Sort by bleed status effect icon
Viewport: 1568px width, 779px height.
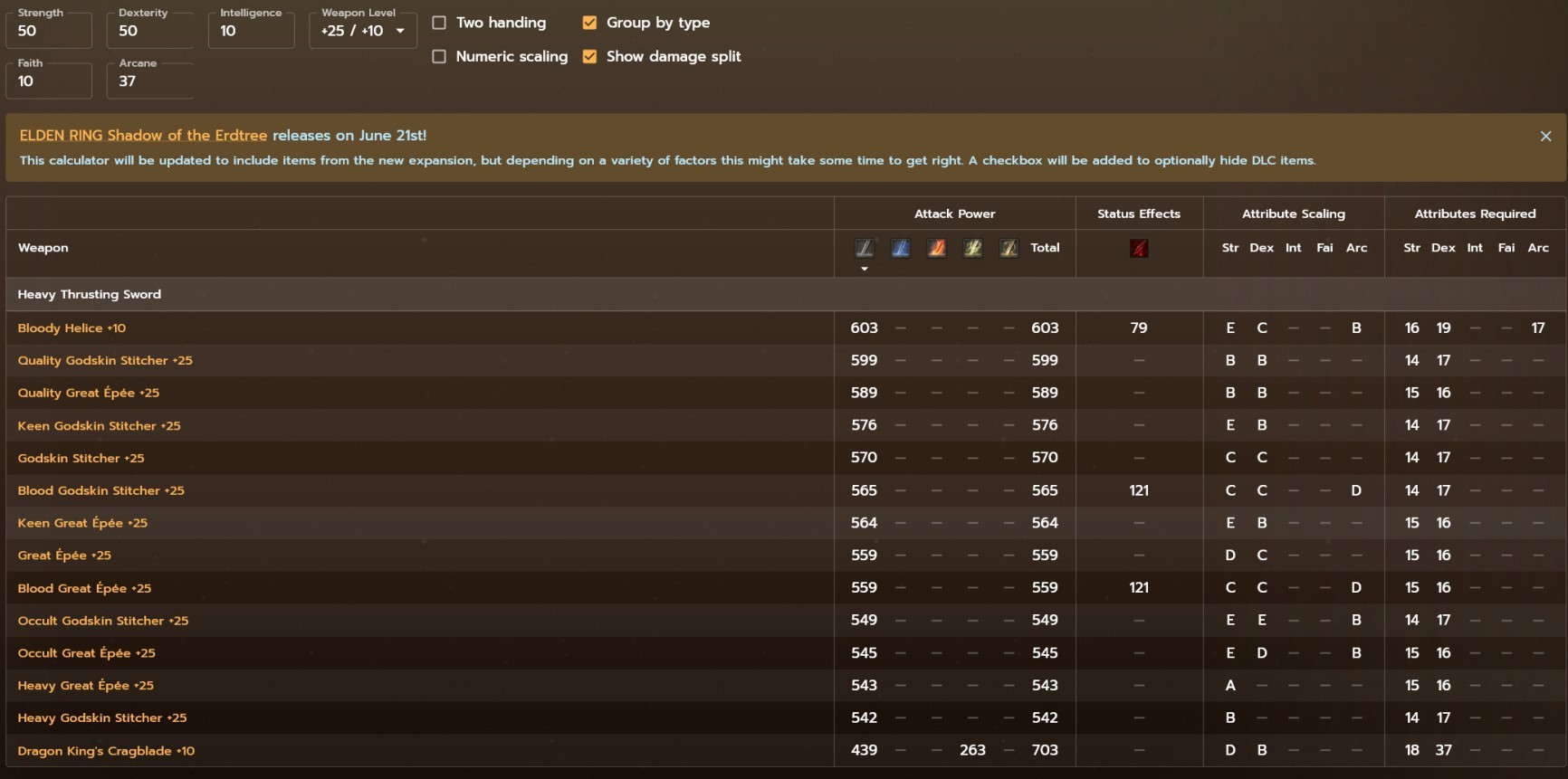click(x=1139, y=248)
